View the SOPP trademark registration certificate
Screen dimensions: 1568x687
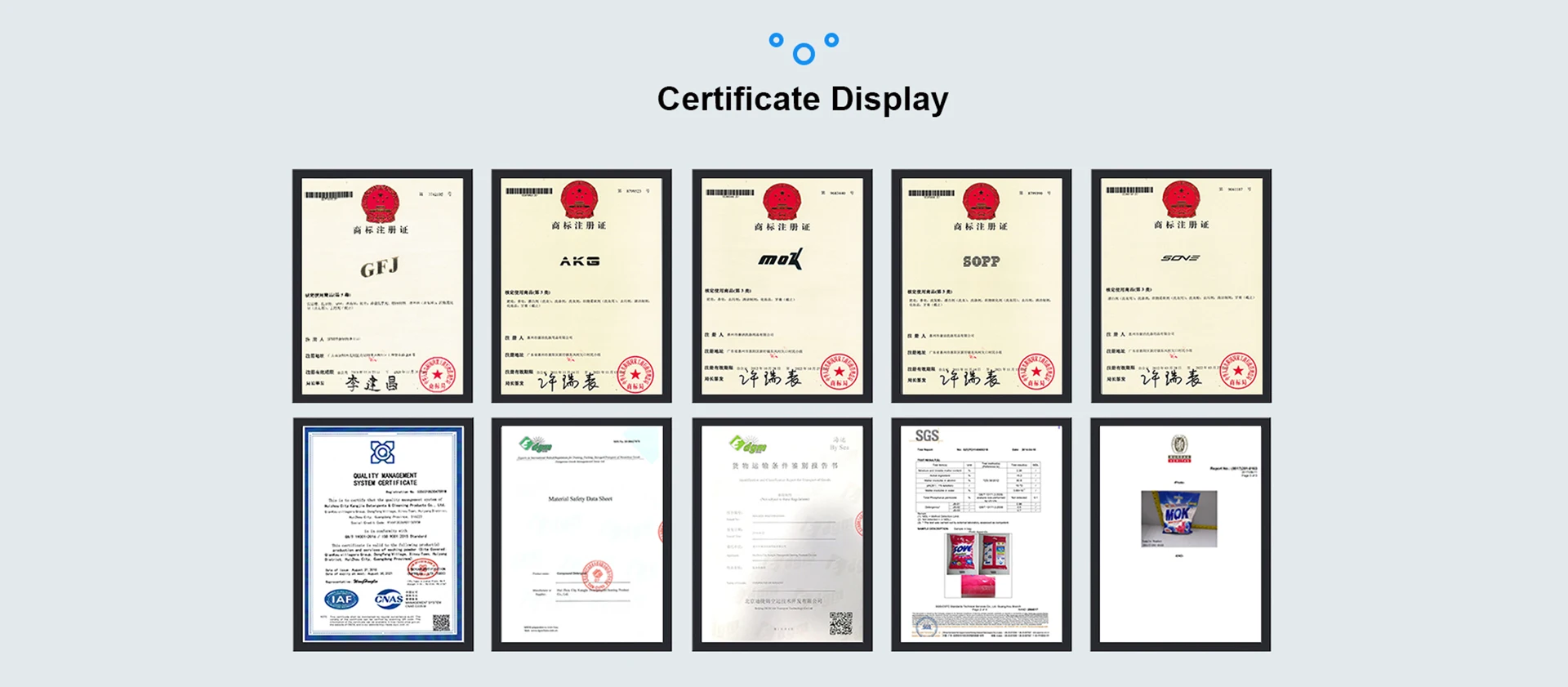click(981, 286)
